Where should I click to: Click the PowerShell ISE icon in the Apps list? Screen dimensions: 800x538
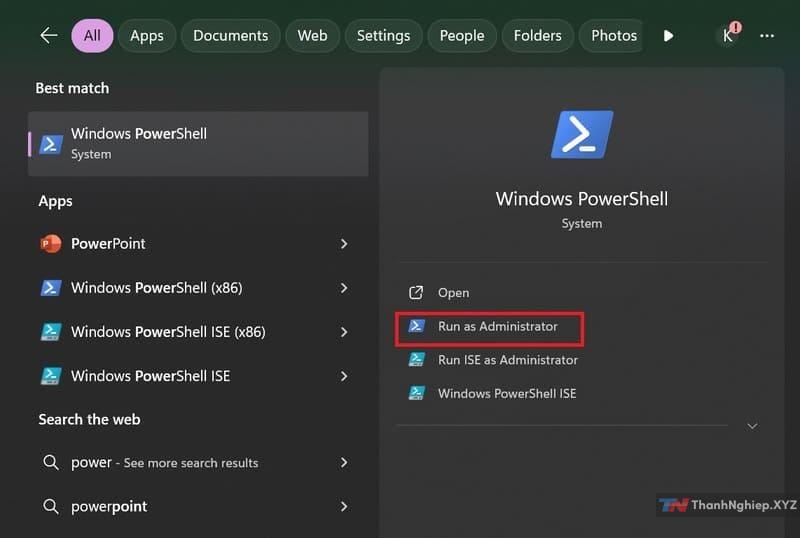coord(51,376)
